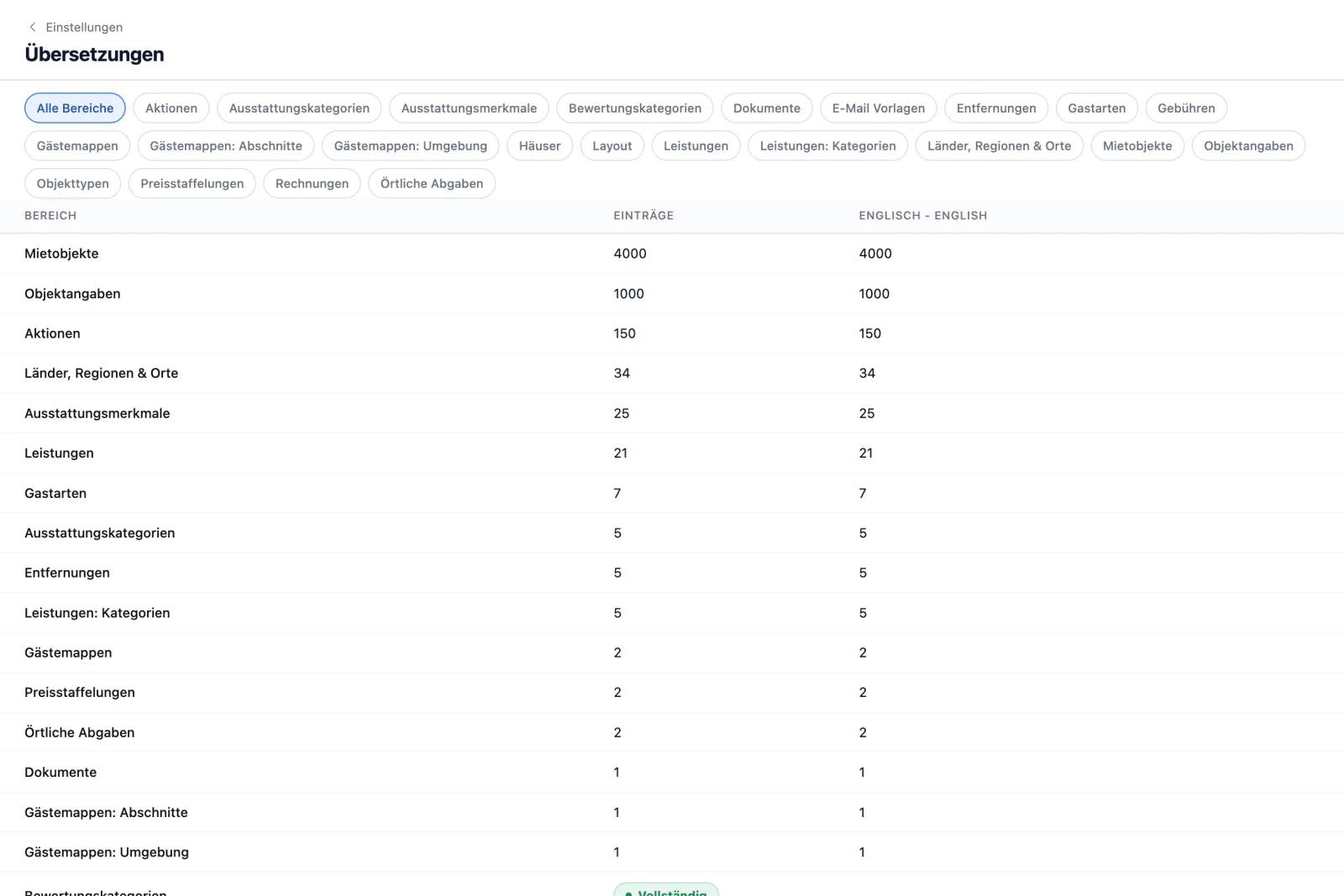
Task: Go back to Einstellungen
Action: click(x=84, y=27)
